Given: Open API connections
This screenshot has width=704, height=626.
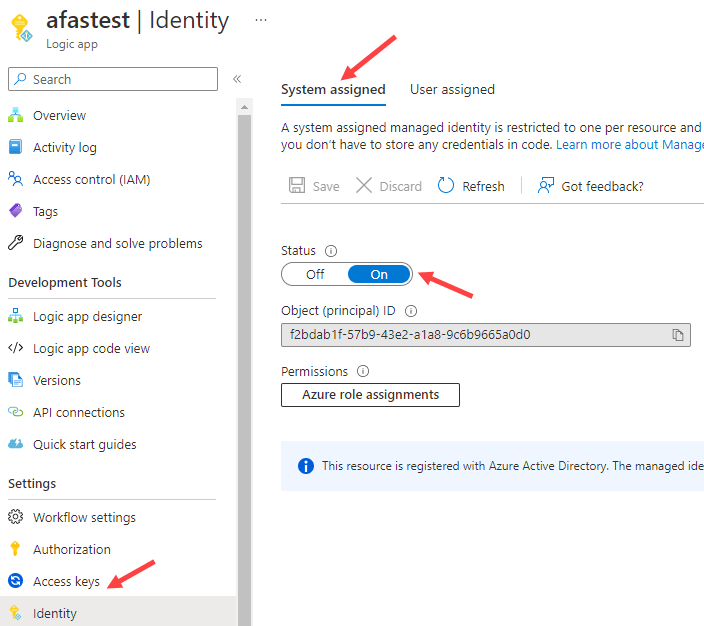Looking at the screenshot, I should (x=79, y=412).
